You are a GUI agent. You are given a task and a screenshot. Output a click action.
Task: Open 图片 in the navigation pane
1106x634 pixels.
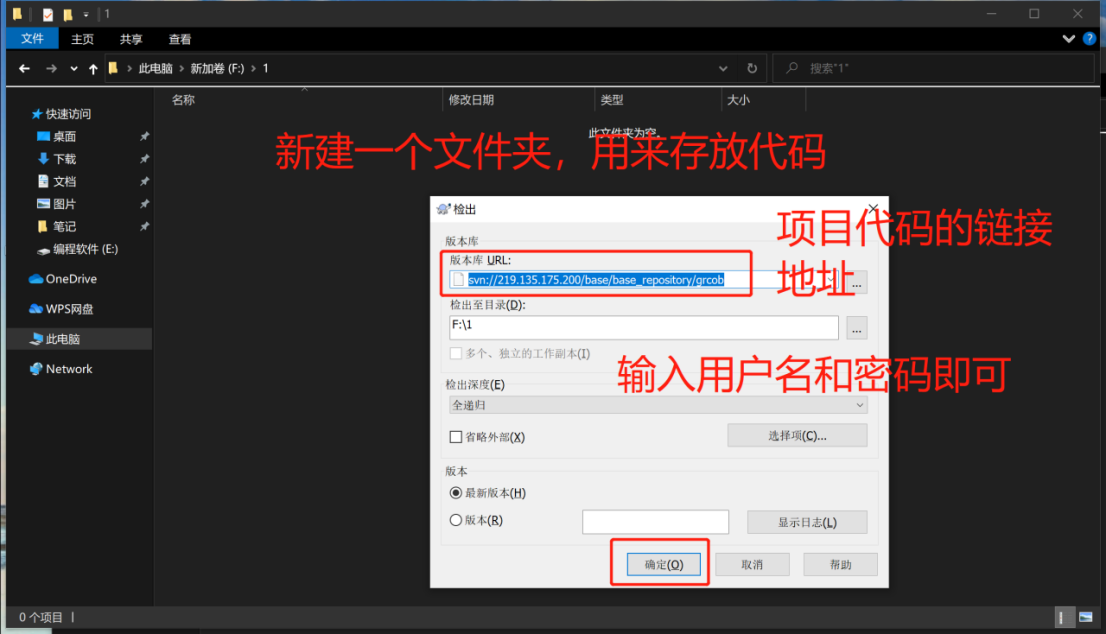64,204
